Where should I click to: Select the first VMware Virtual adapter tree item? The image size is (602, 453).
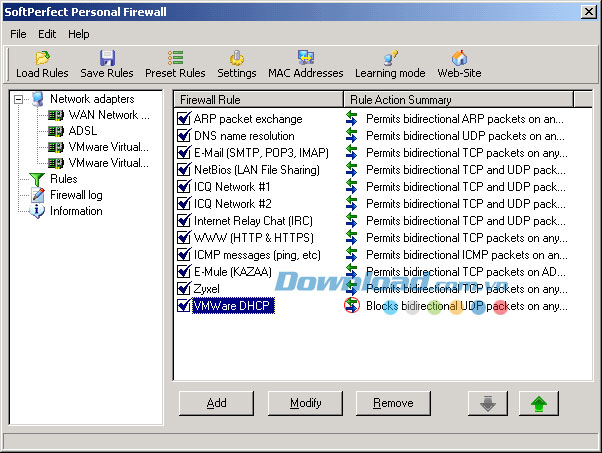109,147
